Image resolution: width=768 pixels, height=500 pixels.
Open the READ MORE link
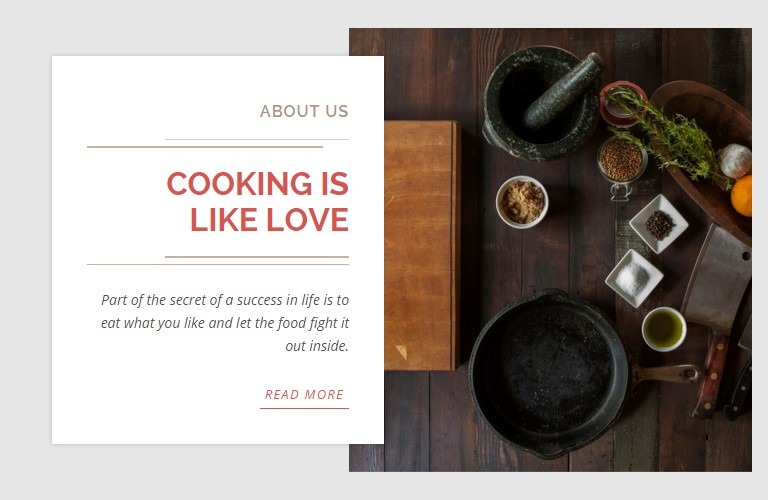coord(304,395)
